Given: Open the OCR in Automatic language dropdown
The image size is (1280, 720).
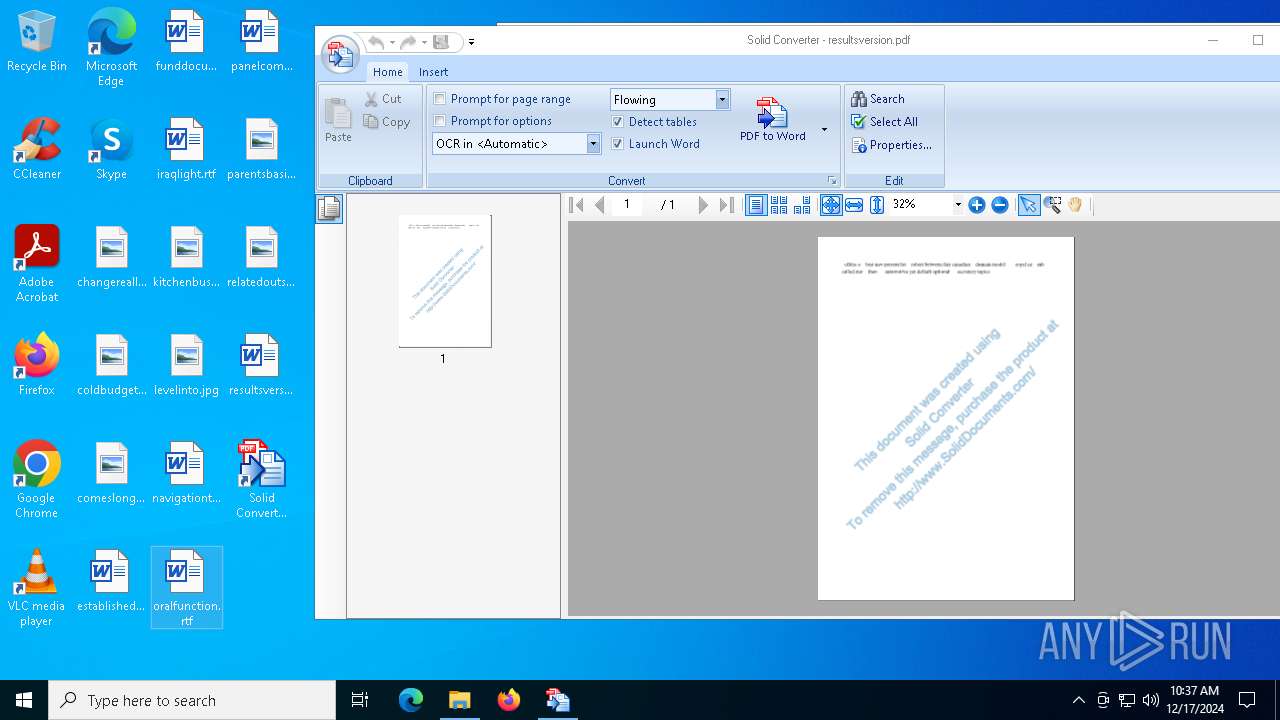Looking at the screenshot, I should click(x=593, y=144).
